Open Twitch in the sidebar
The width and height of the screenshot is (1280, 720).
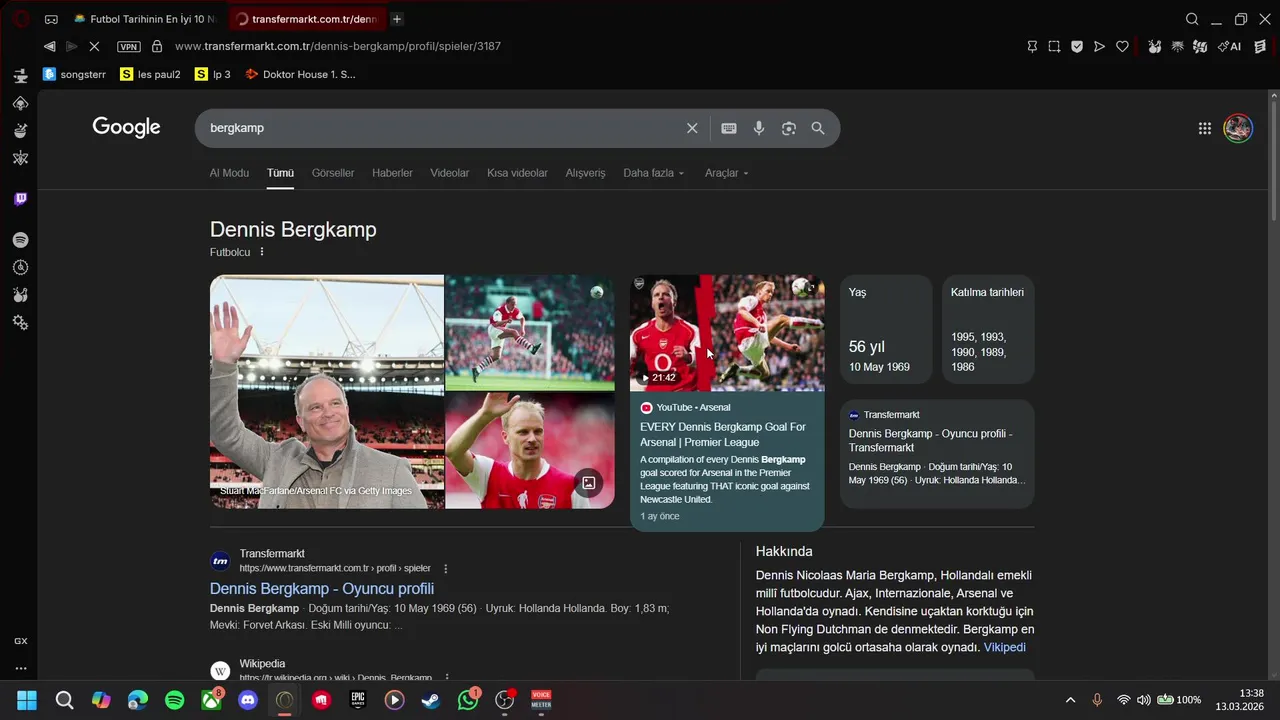click(x=20, y=199)
